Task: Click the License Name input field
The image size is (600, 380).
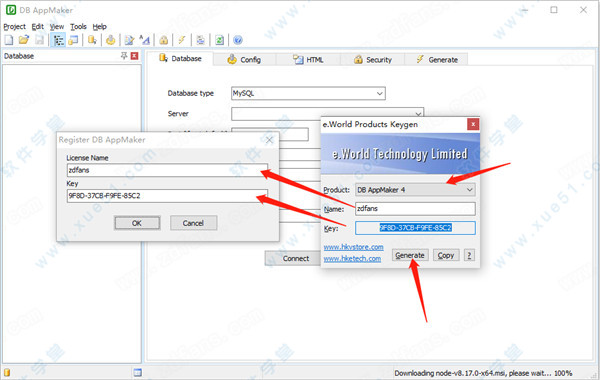Action: coord(167,170)
